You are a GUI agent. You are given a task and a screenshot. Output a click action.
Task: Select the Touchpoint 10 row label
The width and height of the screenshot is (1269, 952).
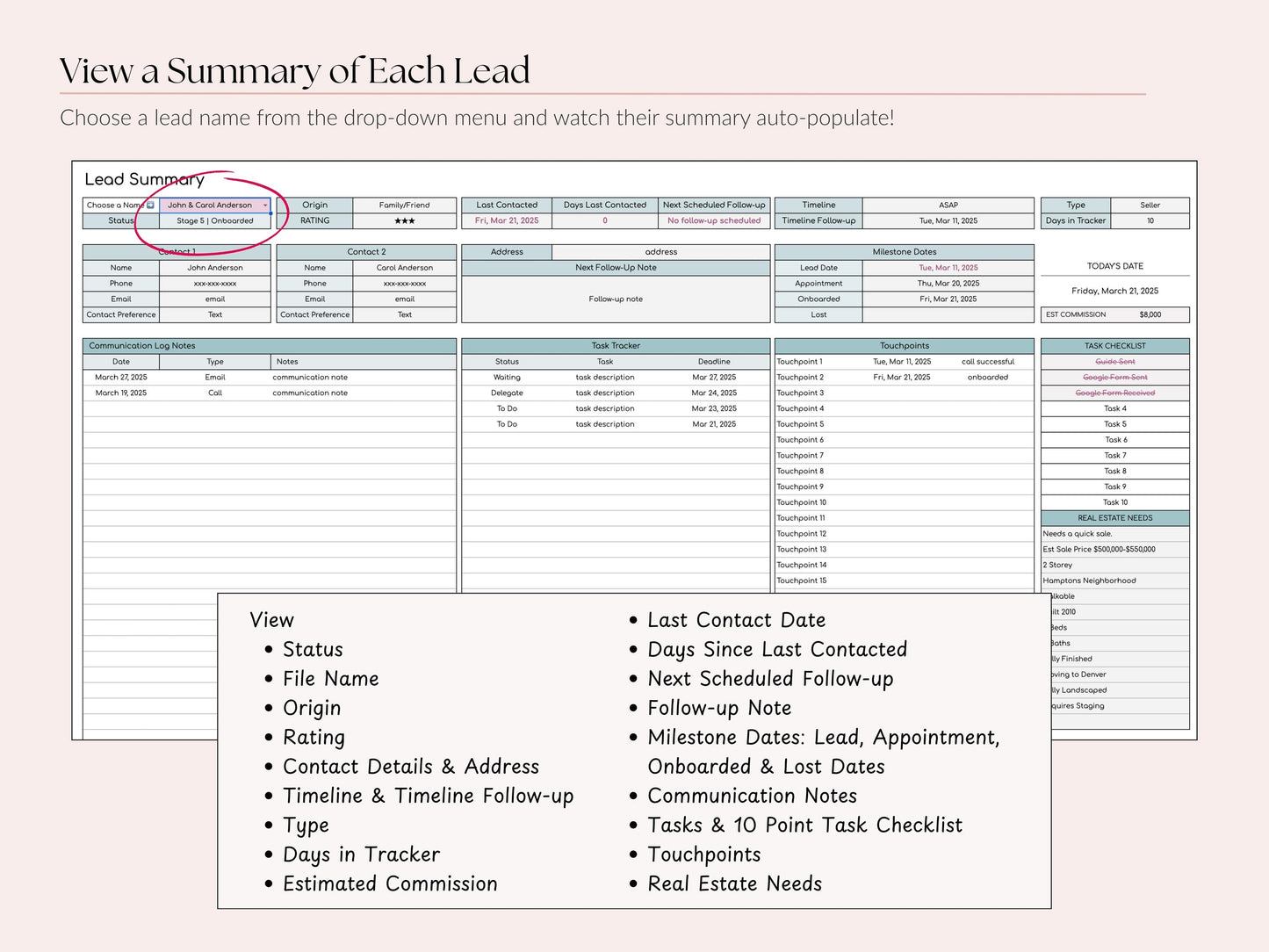pos(802,502)
